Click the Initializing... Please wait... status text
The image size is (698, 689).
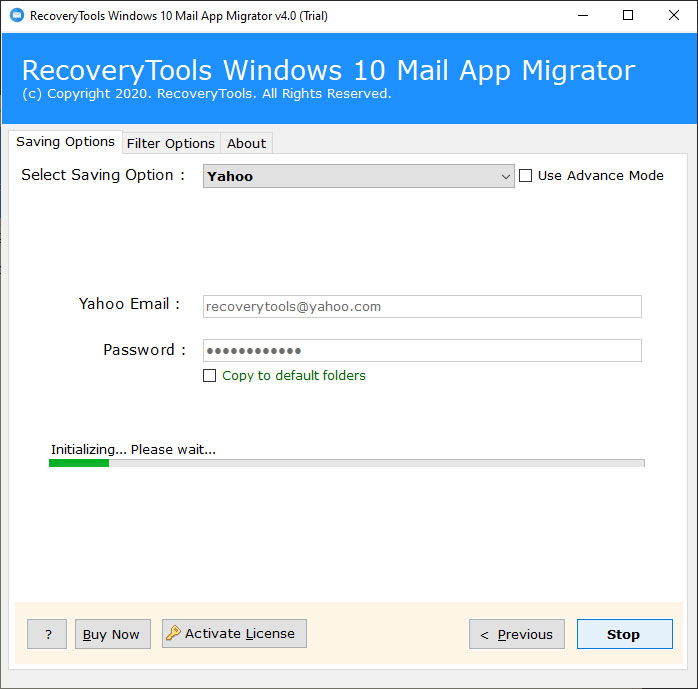pyautogui.click(x=133, y=449)
